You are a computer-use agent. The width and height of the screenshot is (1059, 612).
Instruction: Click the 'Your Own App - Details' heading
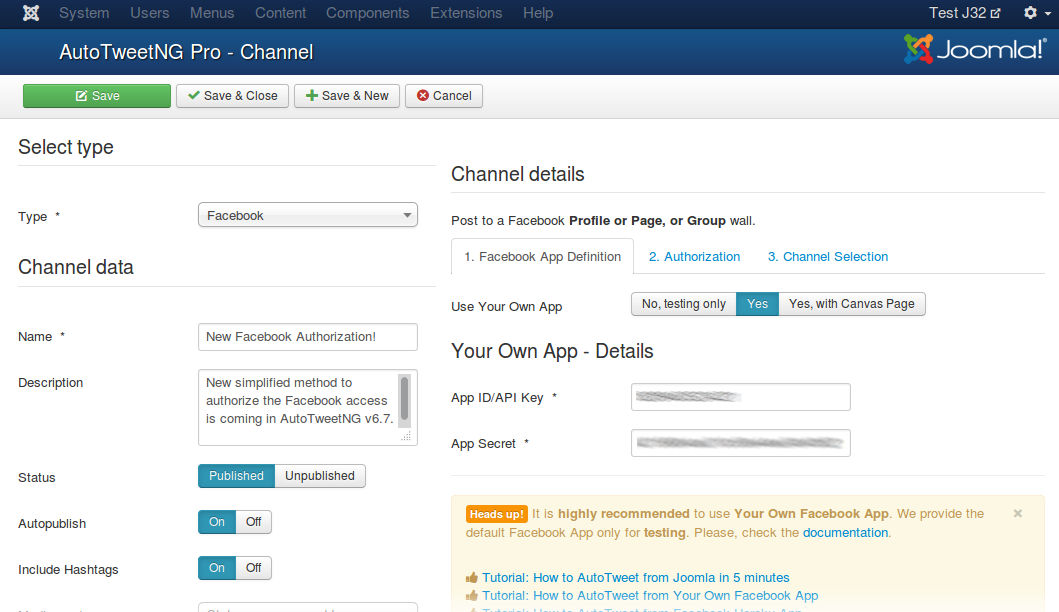[x=552, y=351]
